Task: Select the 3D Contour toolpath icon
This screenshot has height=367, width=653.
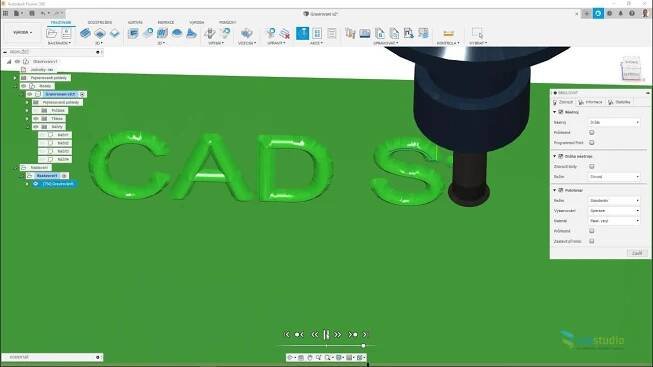Action: [177, 33]
